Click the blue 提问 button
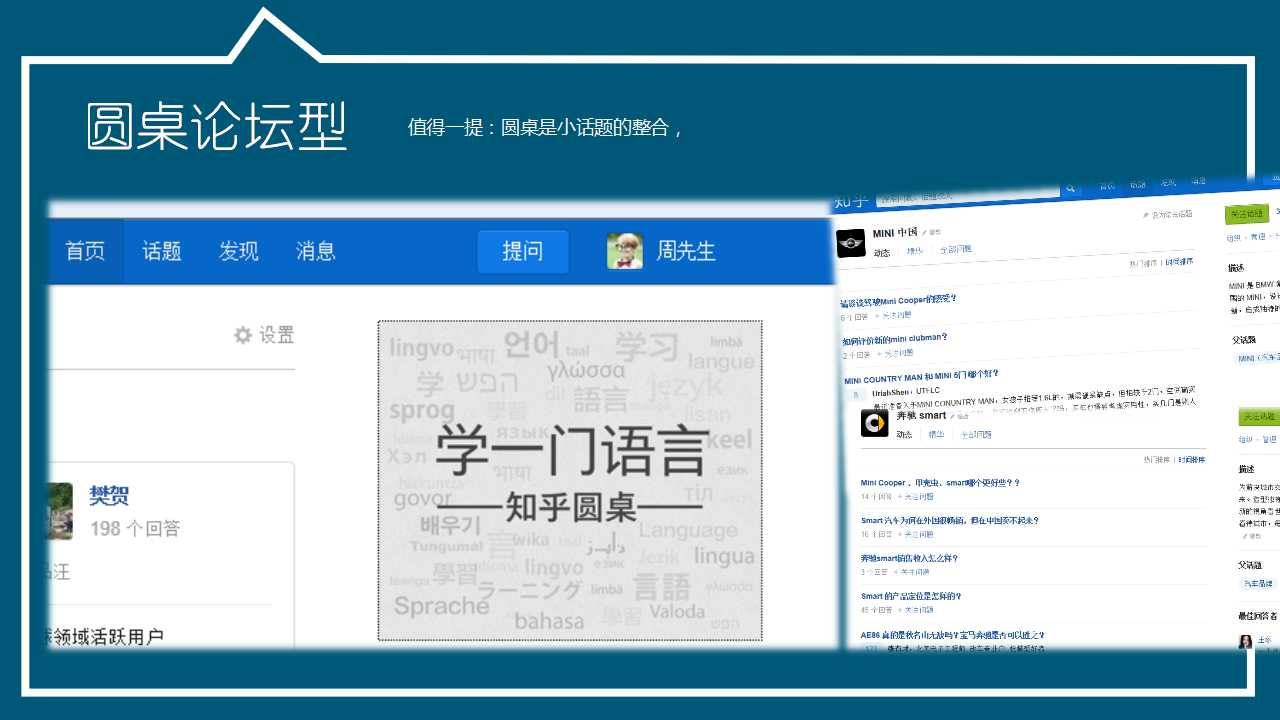Screen dimensions: 1280x720 pos(522,252)
